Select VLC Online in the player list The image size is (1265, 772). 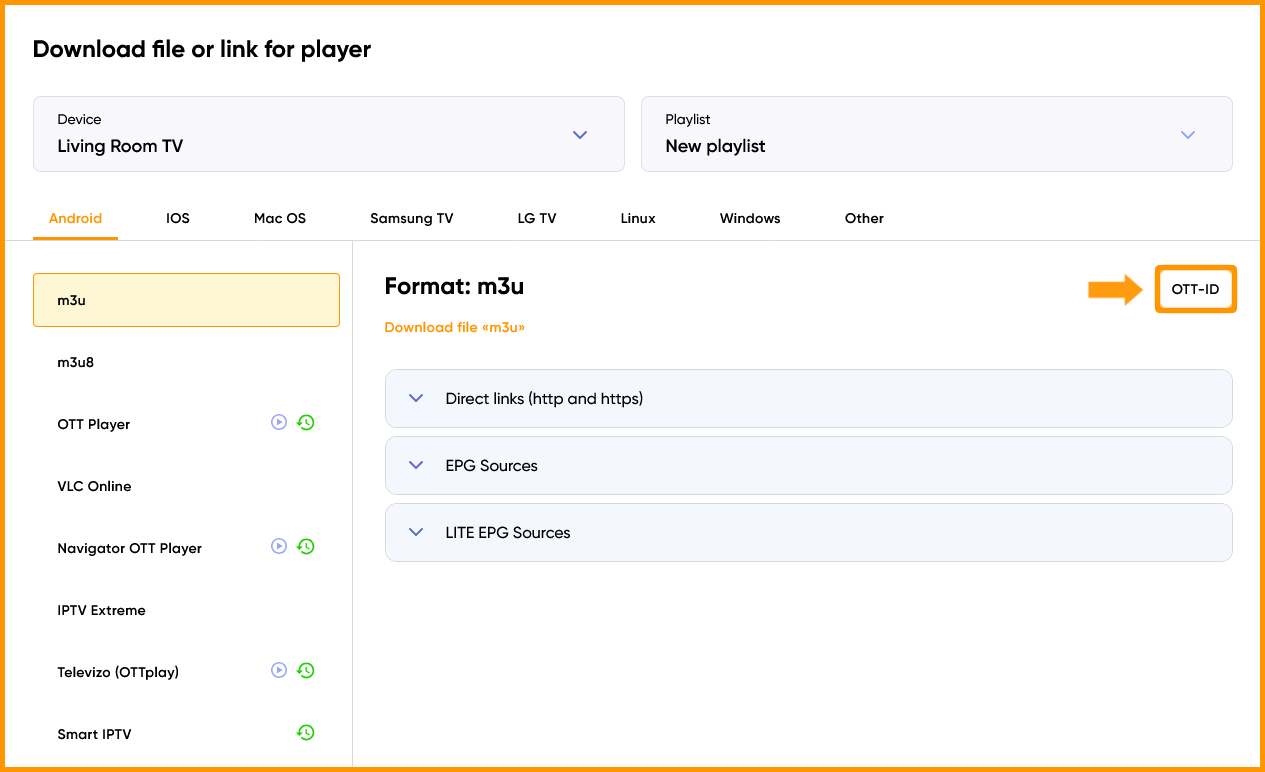pyautogui.click(x=186, y=486)
